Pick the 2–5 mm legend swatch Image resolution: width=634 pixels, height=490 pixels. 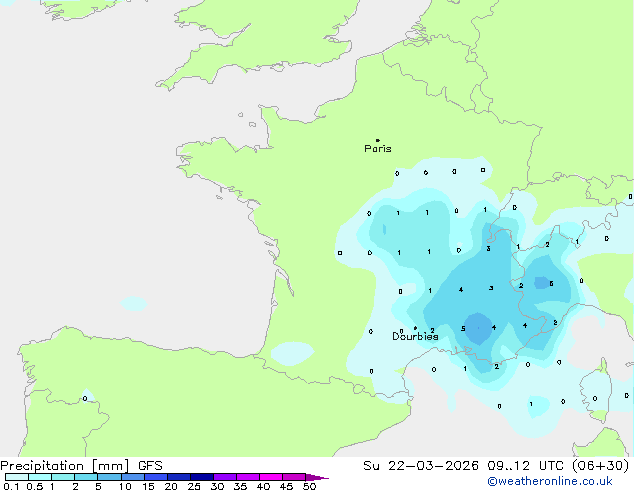pos(86,477)
